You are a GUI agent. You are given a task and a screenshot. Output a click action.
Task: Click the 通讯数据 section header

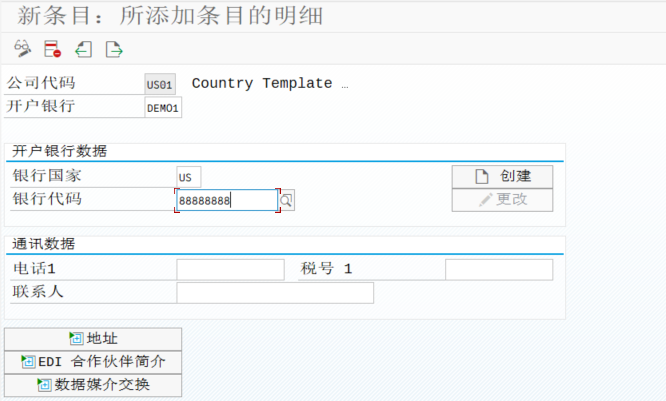coord(44,244)
